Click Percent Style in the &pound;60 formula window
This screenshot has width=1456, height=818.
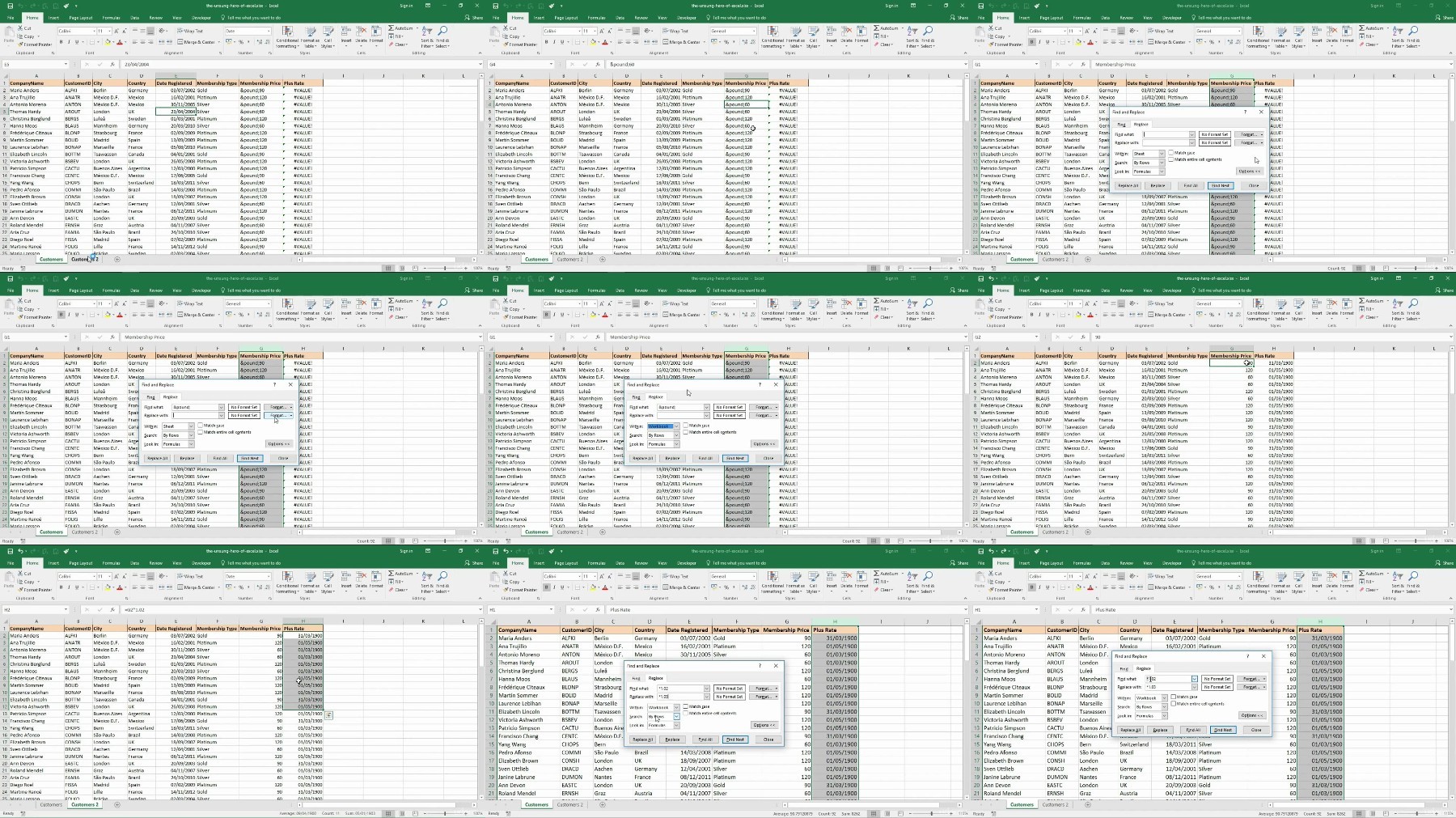coord(726,42)
